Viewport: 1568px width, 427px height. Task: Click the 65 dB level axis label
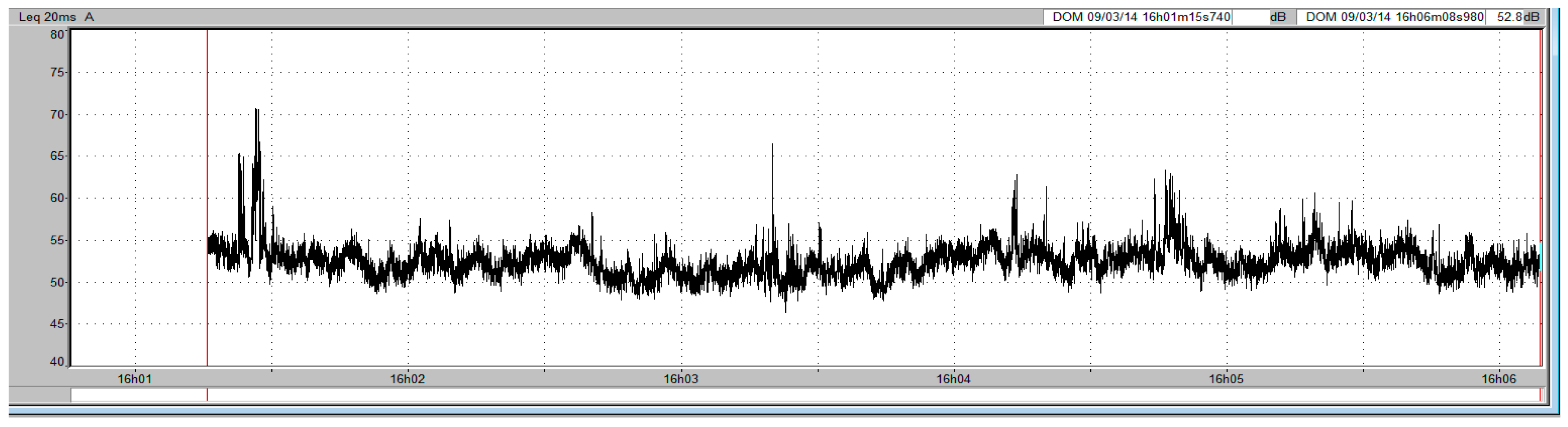click(57, 156)
